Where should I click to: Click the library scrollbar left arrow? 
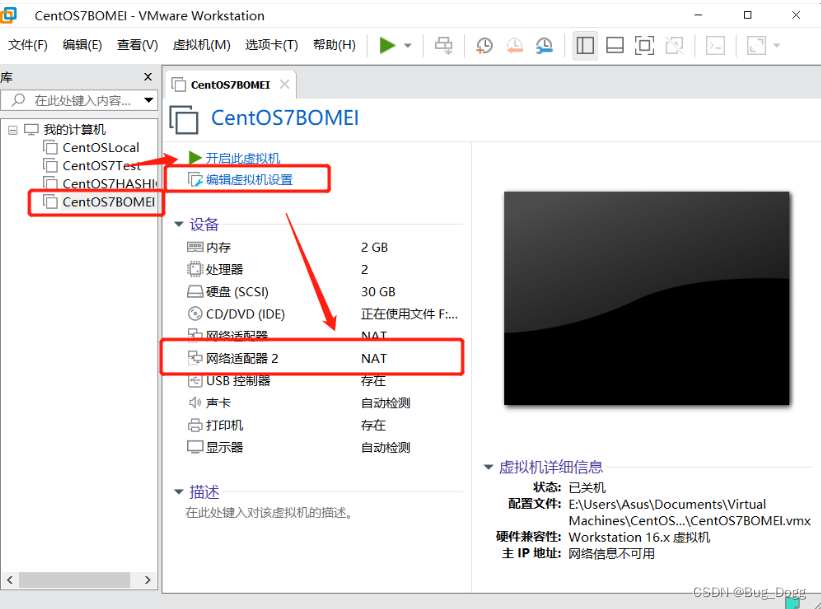(x=10, y=580)
